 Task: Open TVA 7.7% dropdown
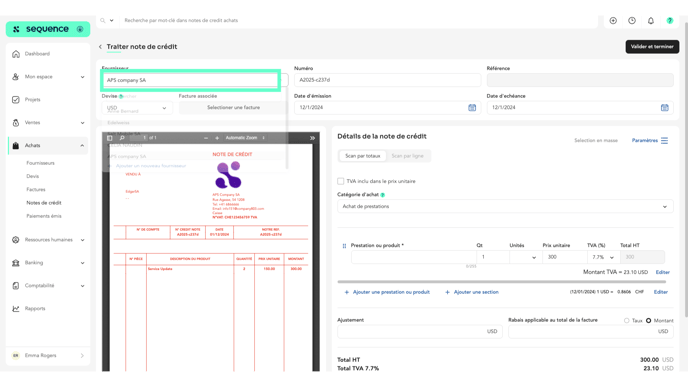[x=603, y=257]
